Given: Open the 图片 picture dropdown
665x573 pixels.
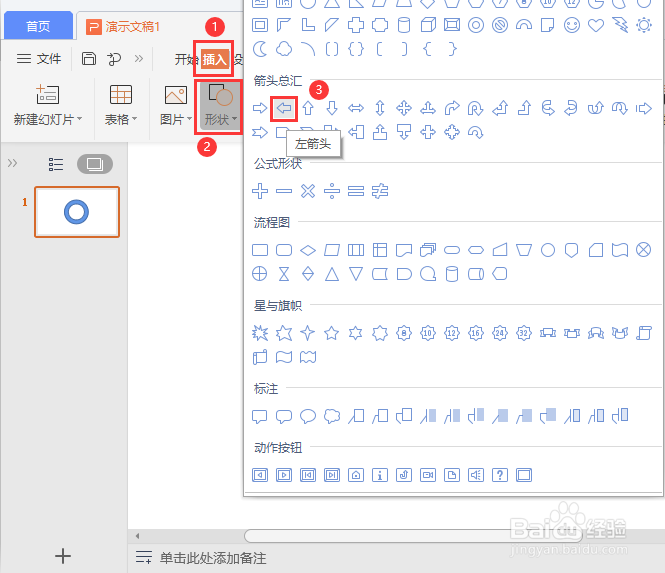Looking at the screenshot, I should (176, 105).
